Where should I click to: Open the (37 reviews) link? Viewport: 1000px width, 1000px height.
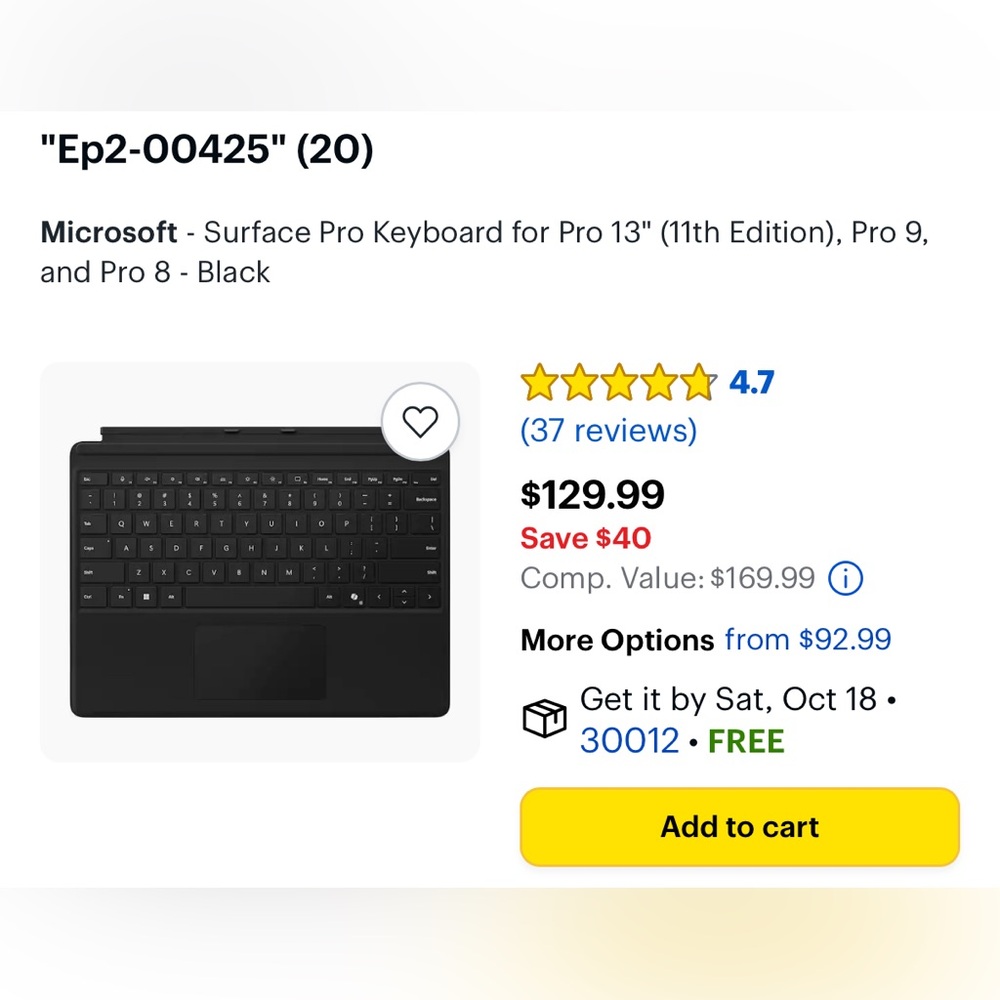(x=607, y=430)
